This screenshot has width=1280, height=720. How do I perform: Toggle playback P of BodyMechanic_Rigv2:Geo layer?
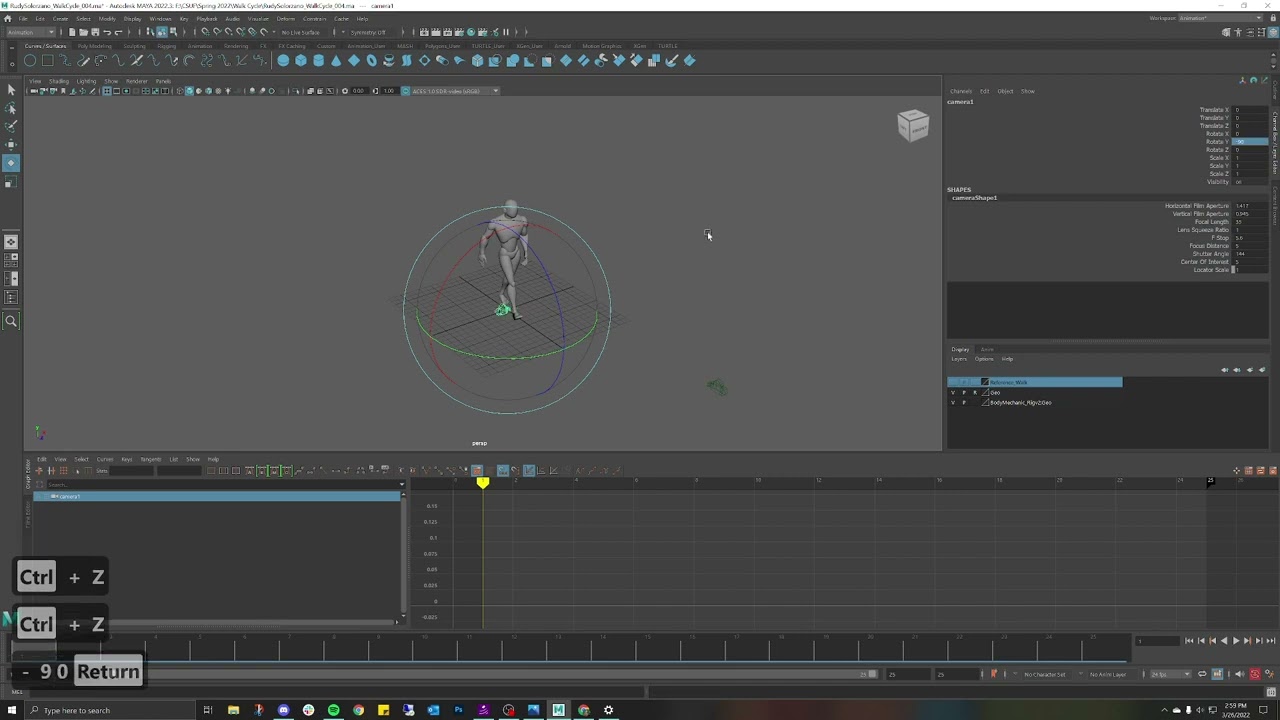pos(964,403)
